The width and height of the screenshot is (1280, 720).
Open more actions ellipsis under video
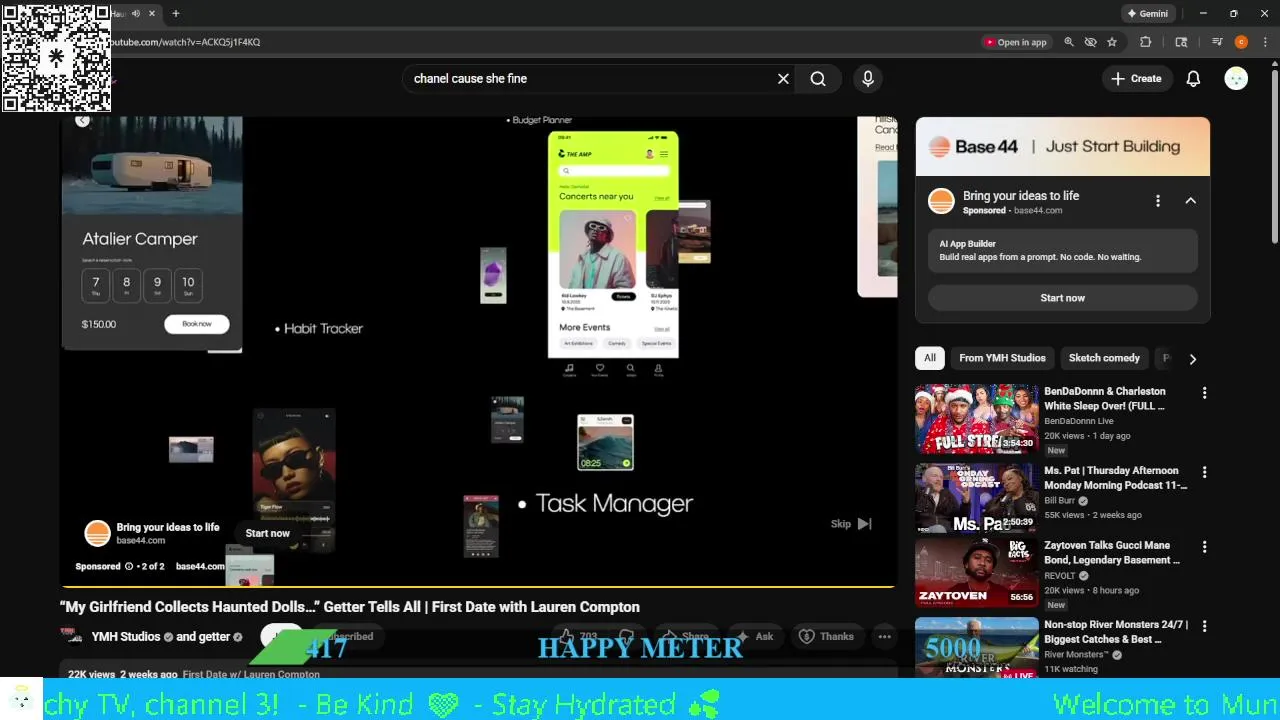[884, 637]
